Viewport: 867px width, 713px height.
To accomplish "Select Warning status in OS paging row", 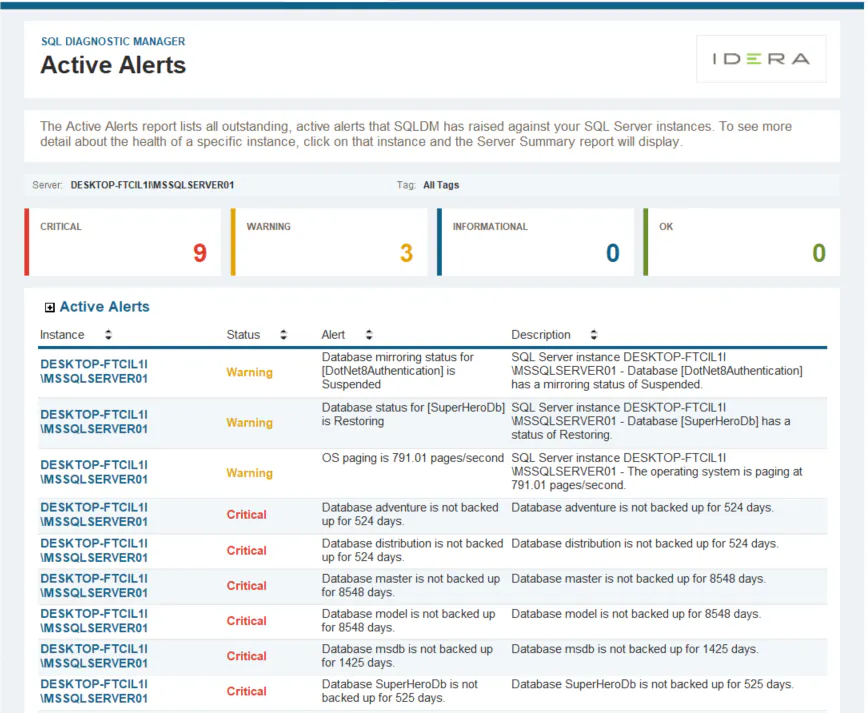I will pyautogui.click(x=249, y=473).
